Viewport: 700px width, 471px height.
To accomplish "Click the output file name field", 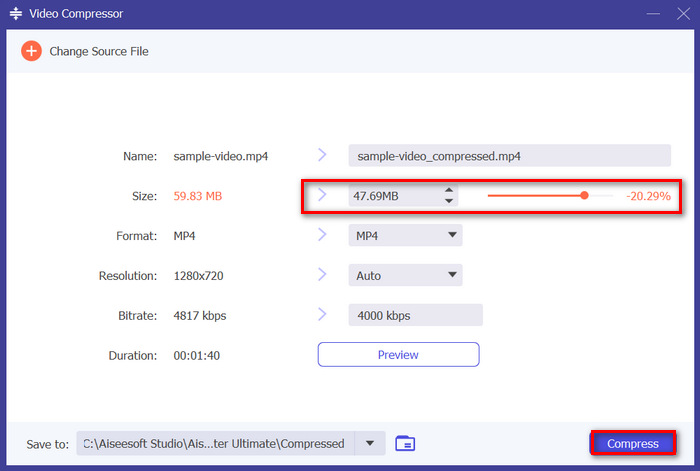I will coord(508,156).
